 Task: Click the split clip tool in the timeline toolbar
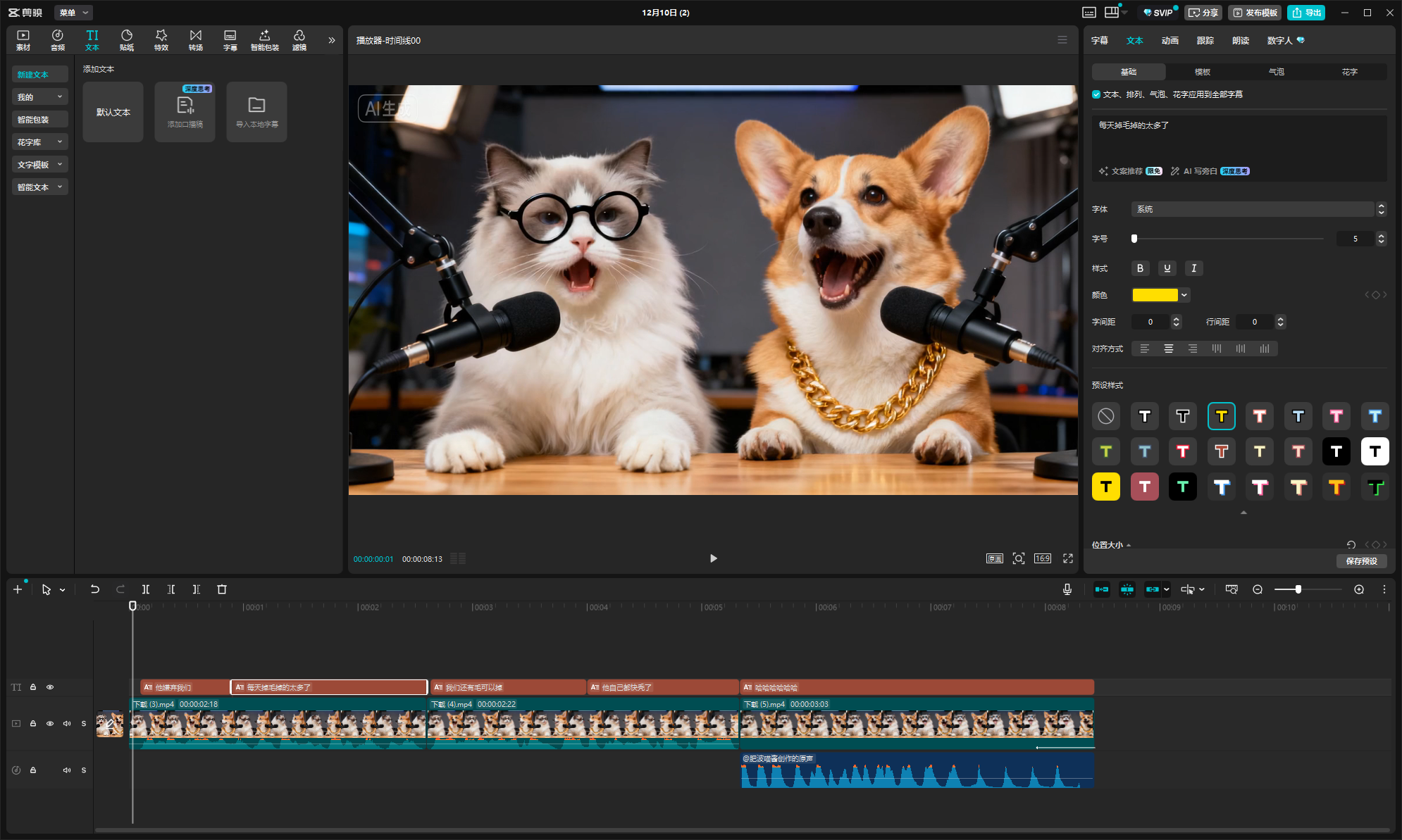pos(146,589)
